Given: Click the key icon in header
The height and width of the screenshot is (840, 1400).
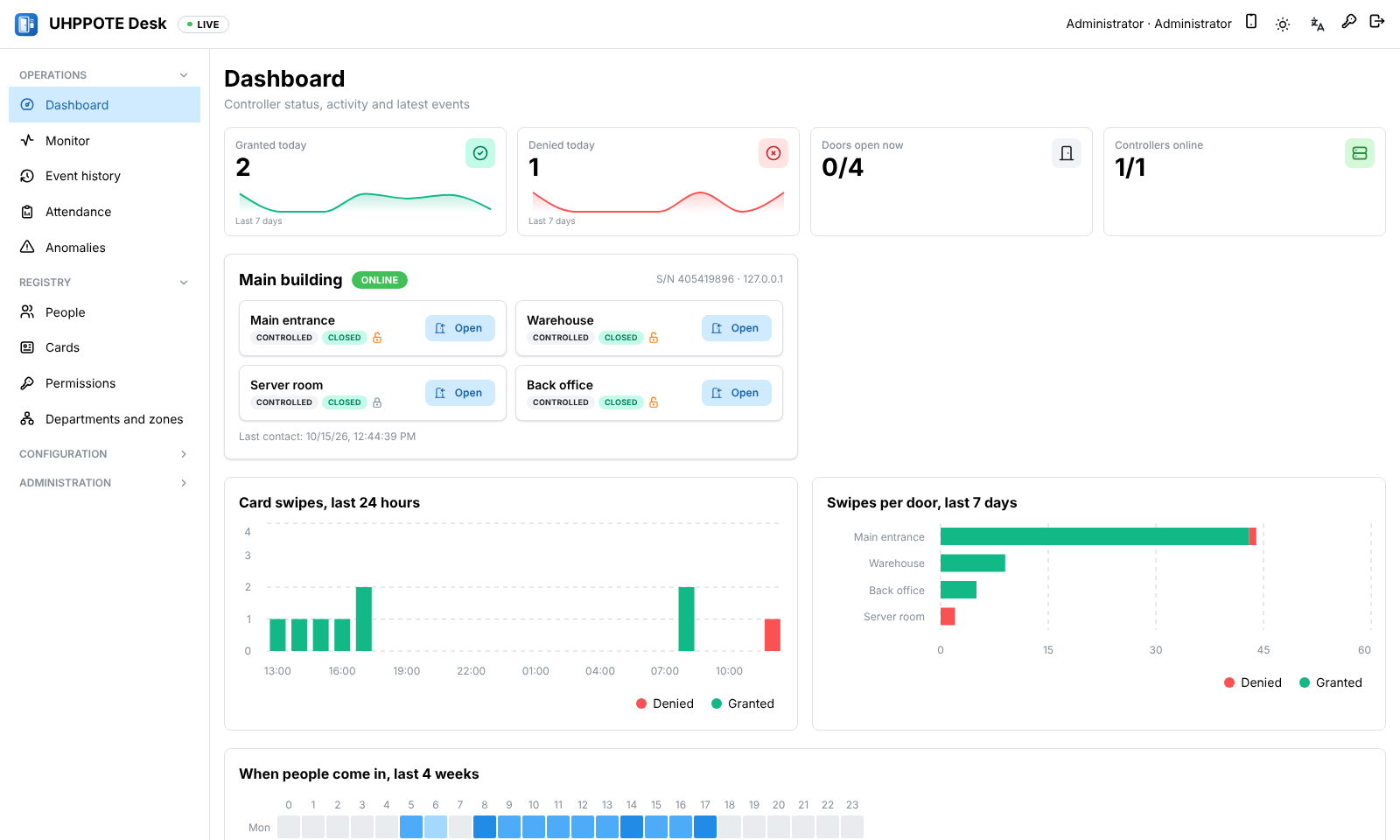Looking at the screenshot, I should (1349, 21).
